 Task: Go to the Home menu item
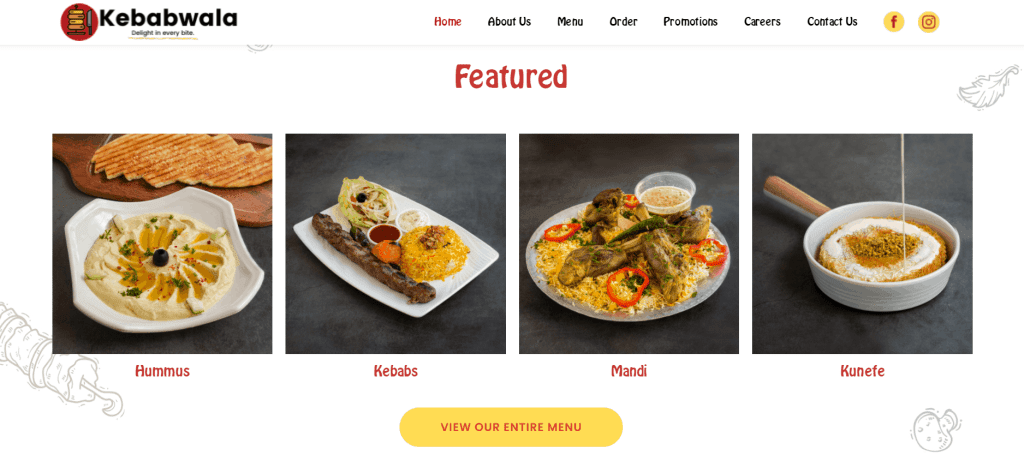click(x=447, y=22)
